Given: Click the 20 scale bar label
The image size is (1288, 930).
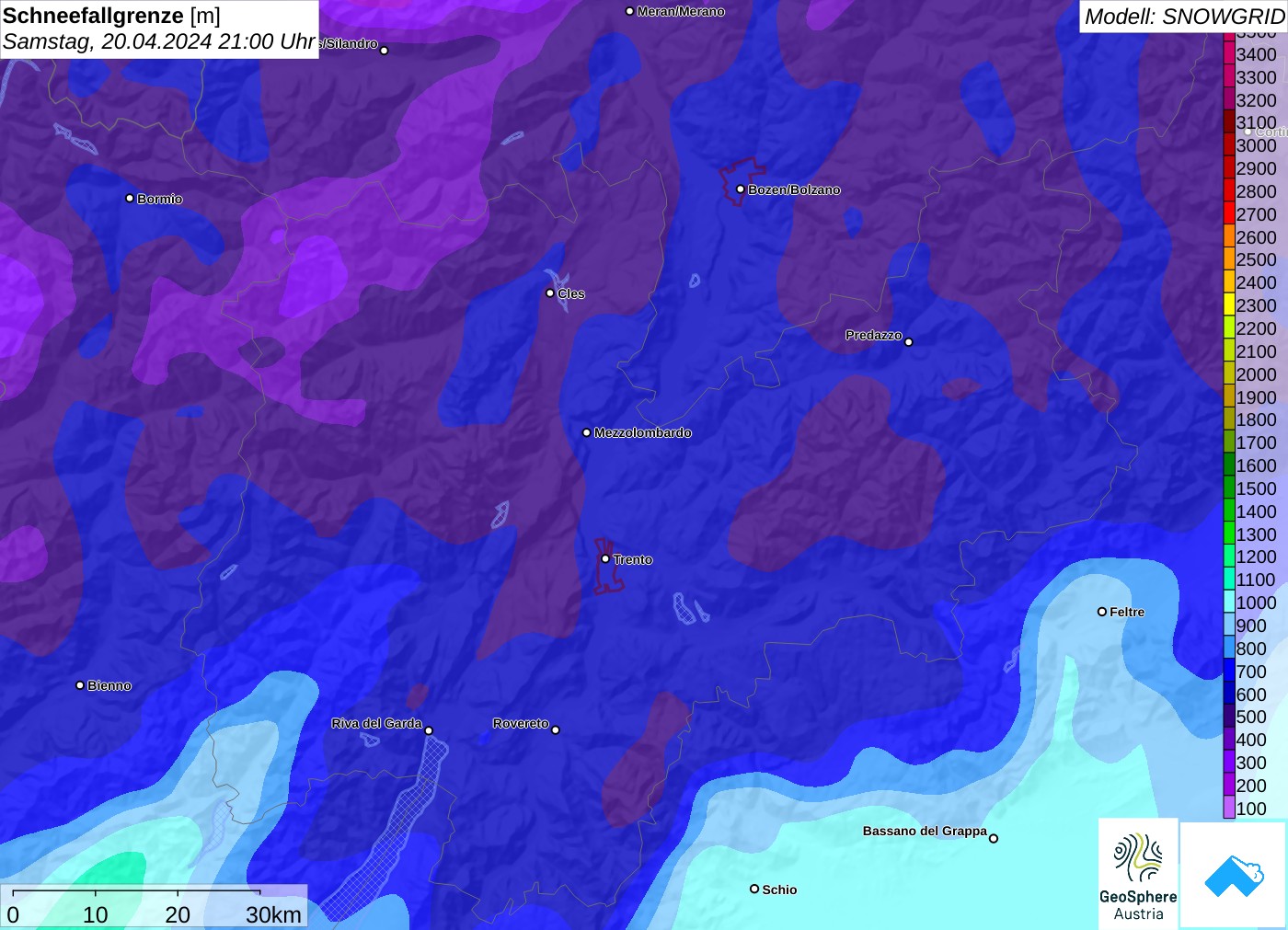Looking at the screenshot, I should pyautogui.click(x=178, y=914).
